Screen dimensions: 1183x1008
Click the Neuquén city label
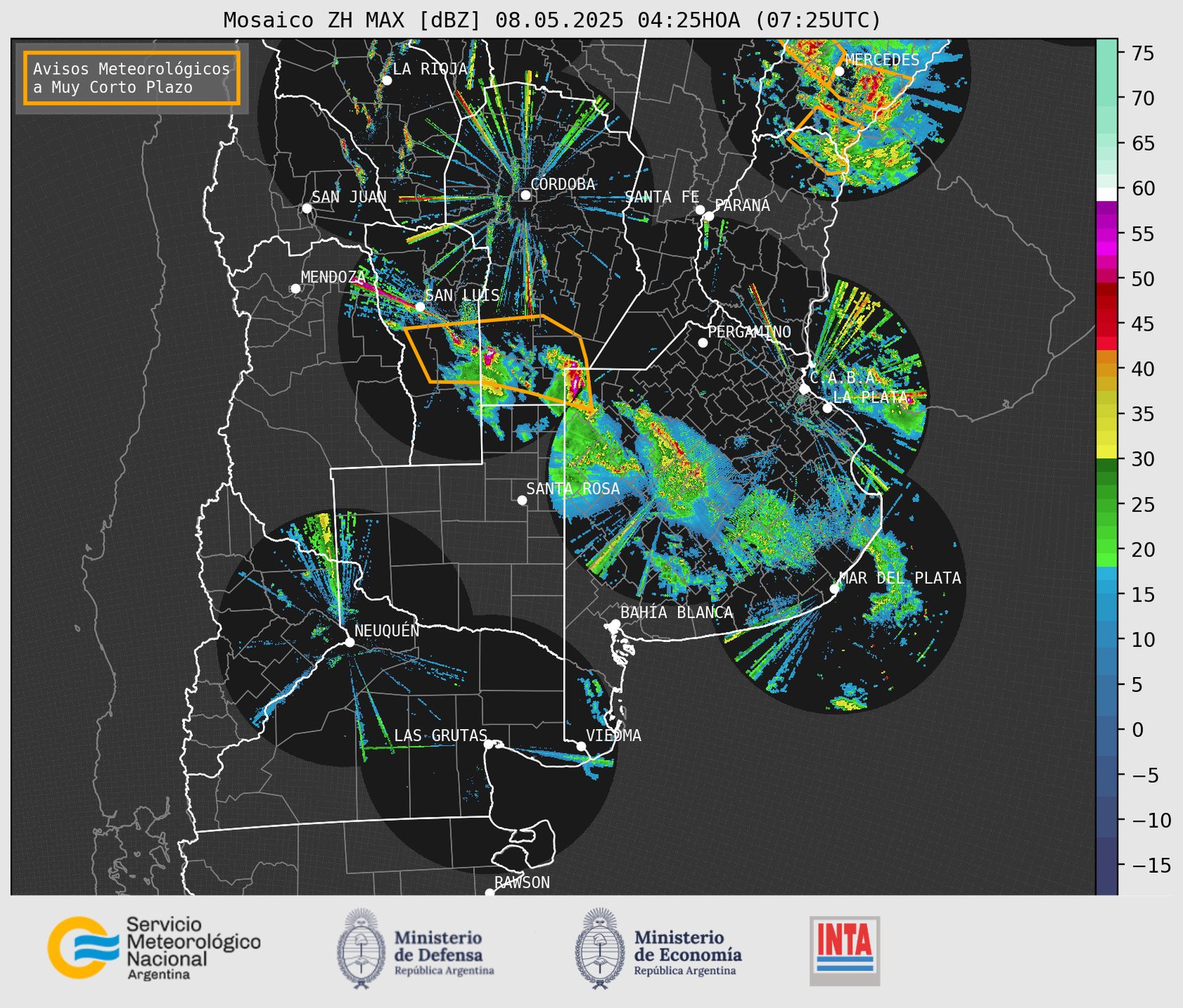[386, 630]
